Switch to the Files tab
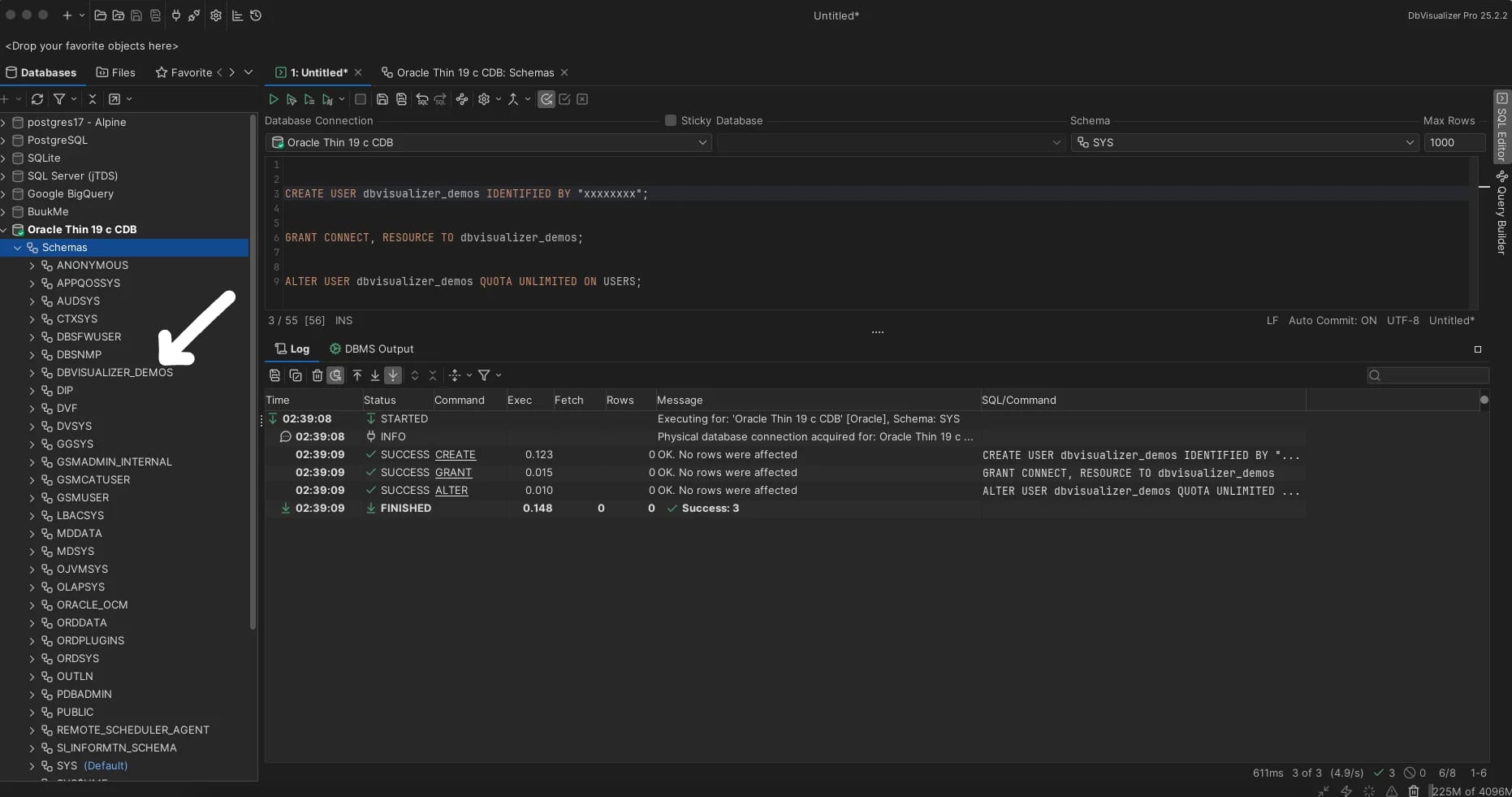The height and width of the screenshot is (797, 1512). click(x=116, y=72)
